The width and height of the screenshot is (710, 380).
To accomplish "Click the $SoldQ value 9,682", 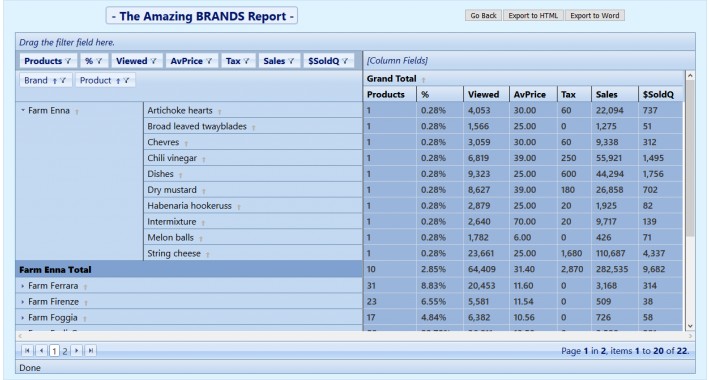I will [654, 269].
